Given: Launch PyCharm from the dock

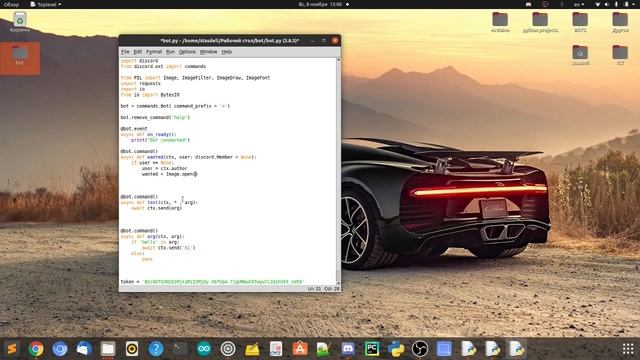Looking at the screenshot, I should pos(372,349).
